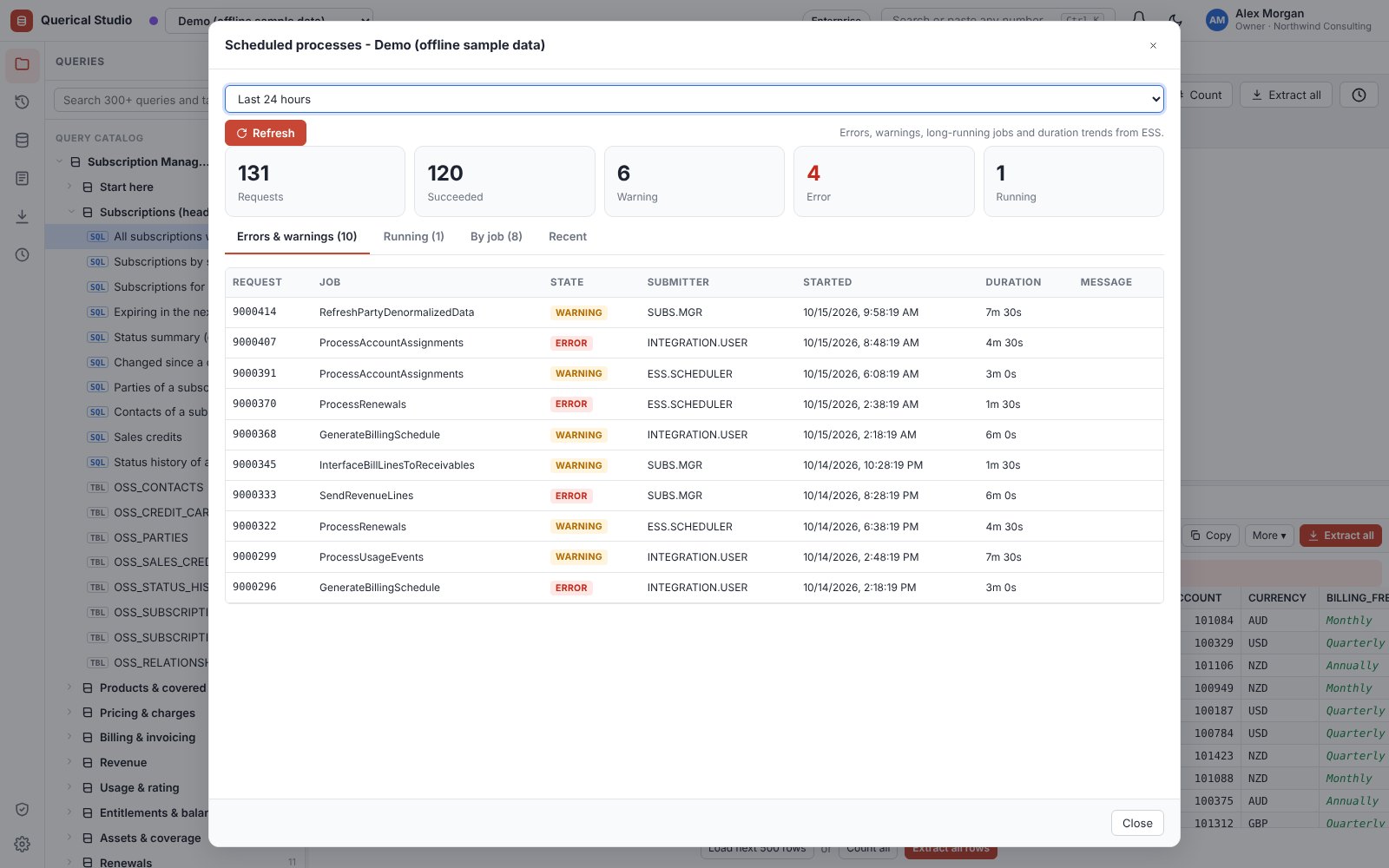Open the More dropdown in the results toolbar
The width and height of the screenshot is (1389, 868).
coord(1269,536)
